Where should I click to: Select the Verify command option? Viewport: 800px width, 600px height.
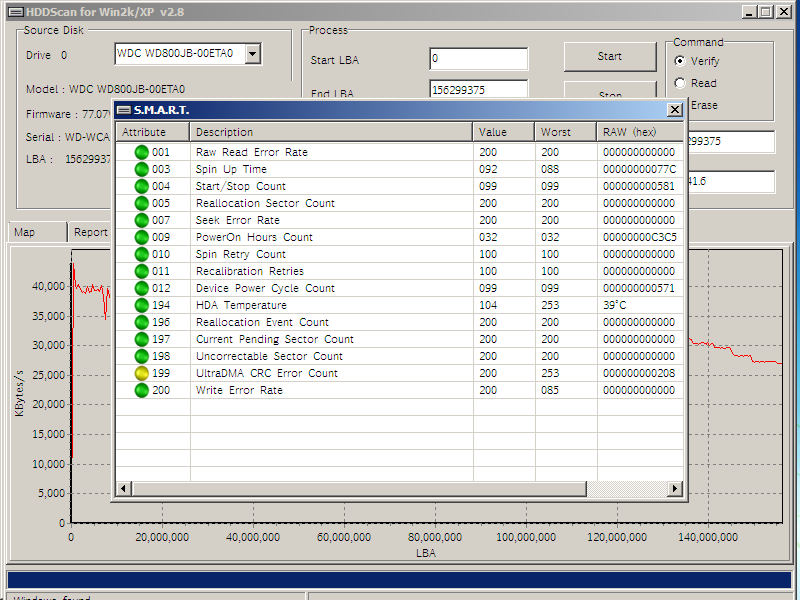tap(680, 61)
